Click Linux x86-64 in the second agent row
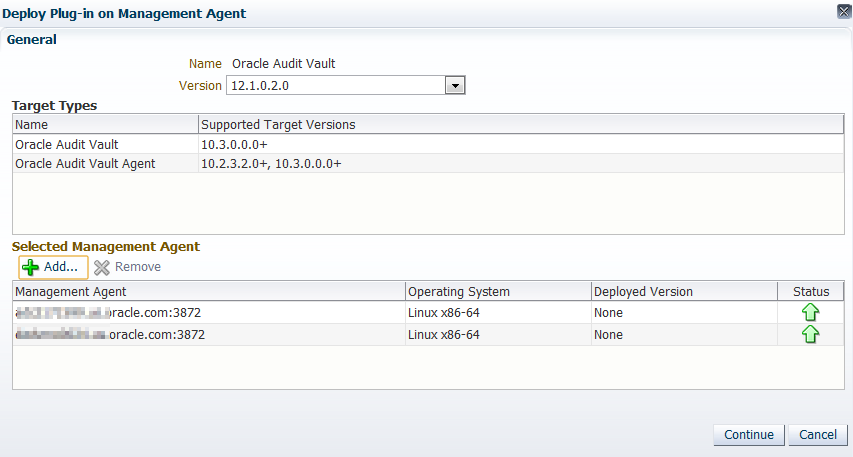The width and height of the screenshot is (853, 457). tap(443, 335)
